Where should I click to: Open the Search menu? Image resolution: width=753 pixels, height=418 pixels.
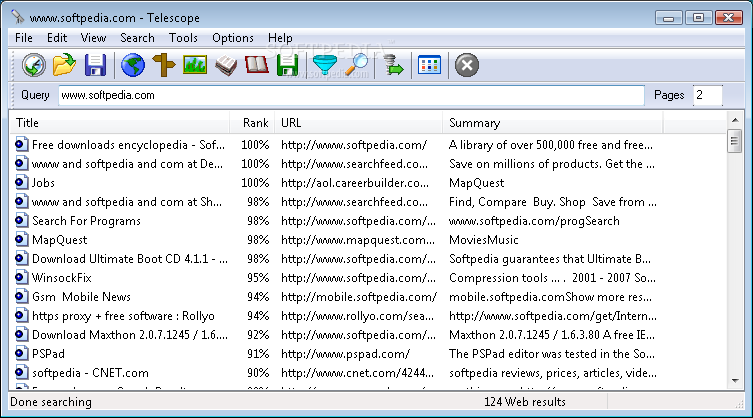pyautogui.click(x=137, y=37)
